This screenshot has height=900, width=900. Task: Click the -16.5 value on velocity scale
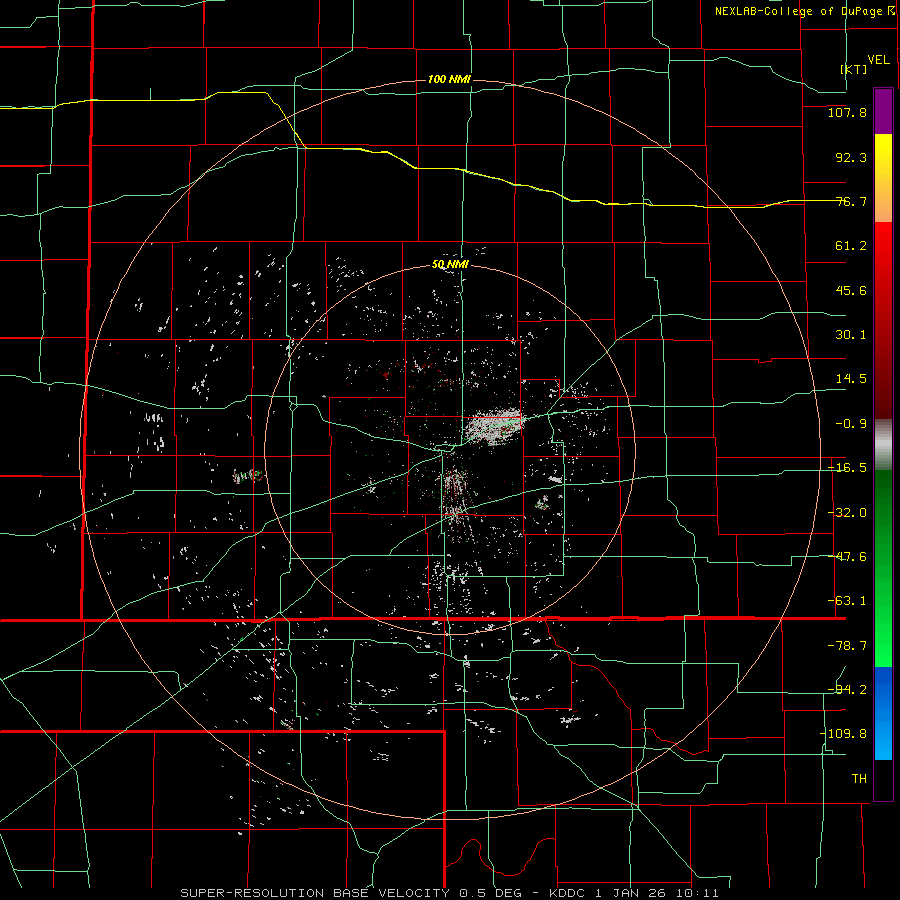click(x=847, y=468)
